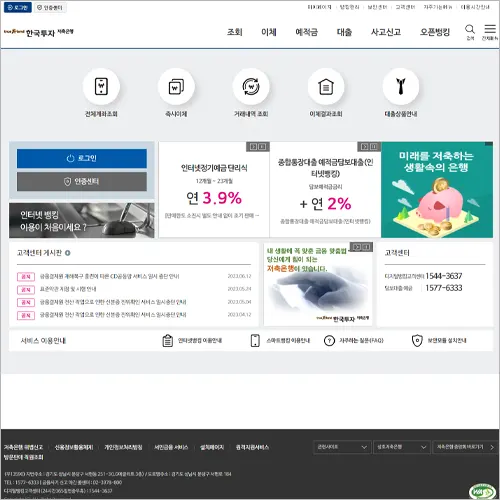Open the 대출 main menu
500x500 pixels.
[x=344, y=32]
